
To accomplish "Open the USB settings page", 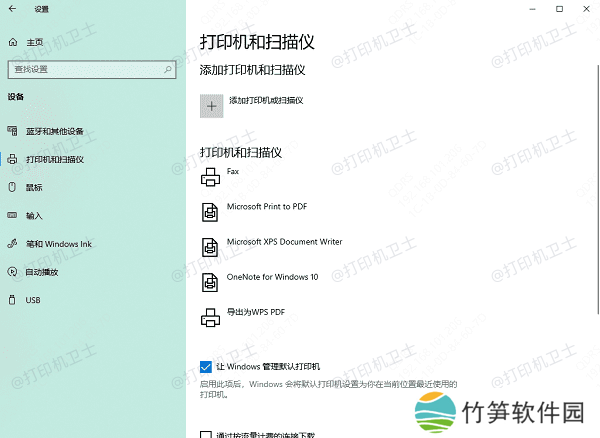I will (x=33, y=300).
